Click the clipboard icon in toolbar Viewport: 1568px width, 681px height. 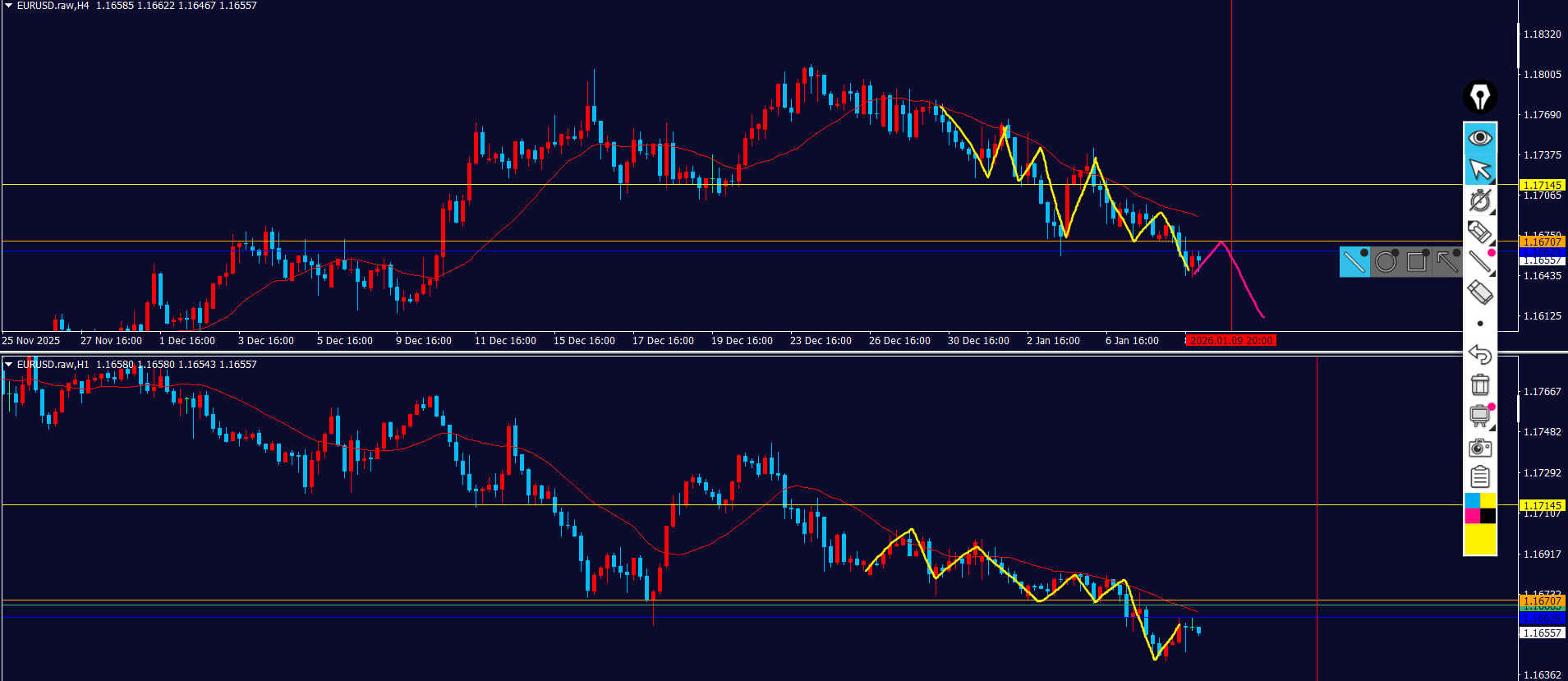tap(1479, 477)
